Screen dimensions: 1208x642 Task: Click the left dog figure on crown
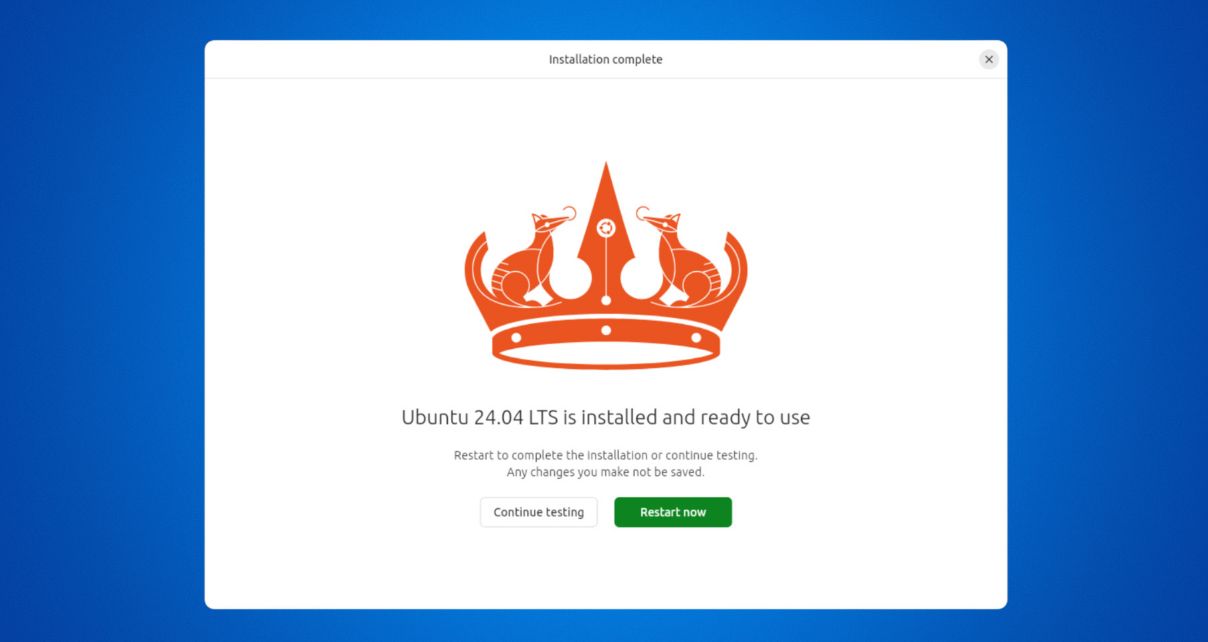point(536,256)
